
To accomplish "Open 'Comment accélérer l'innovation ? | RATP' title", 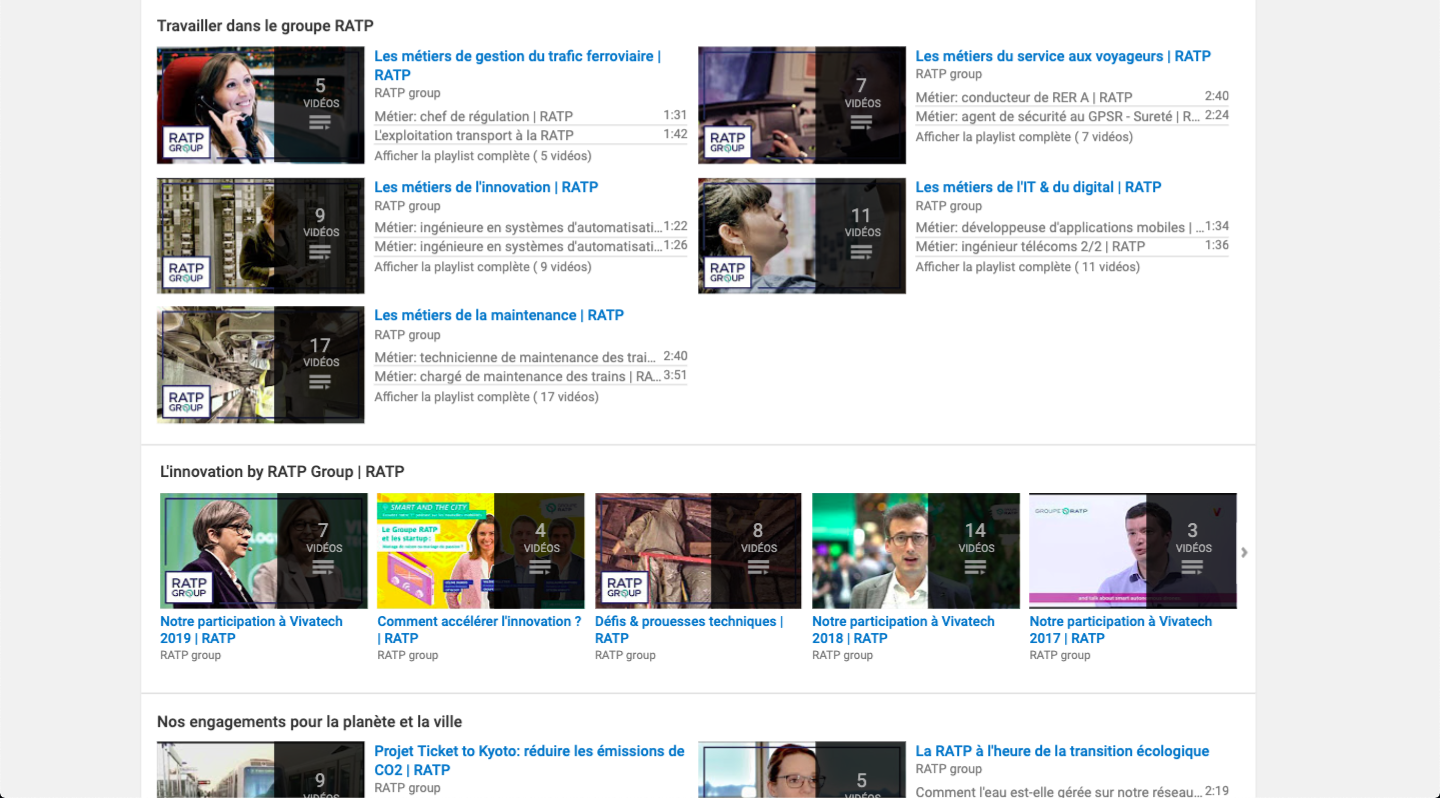I will [479, 630].
